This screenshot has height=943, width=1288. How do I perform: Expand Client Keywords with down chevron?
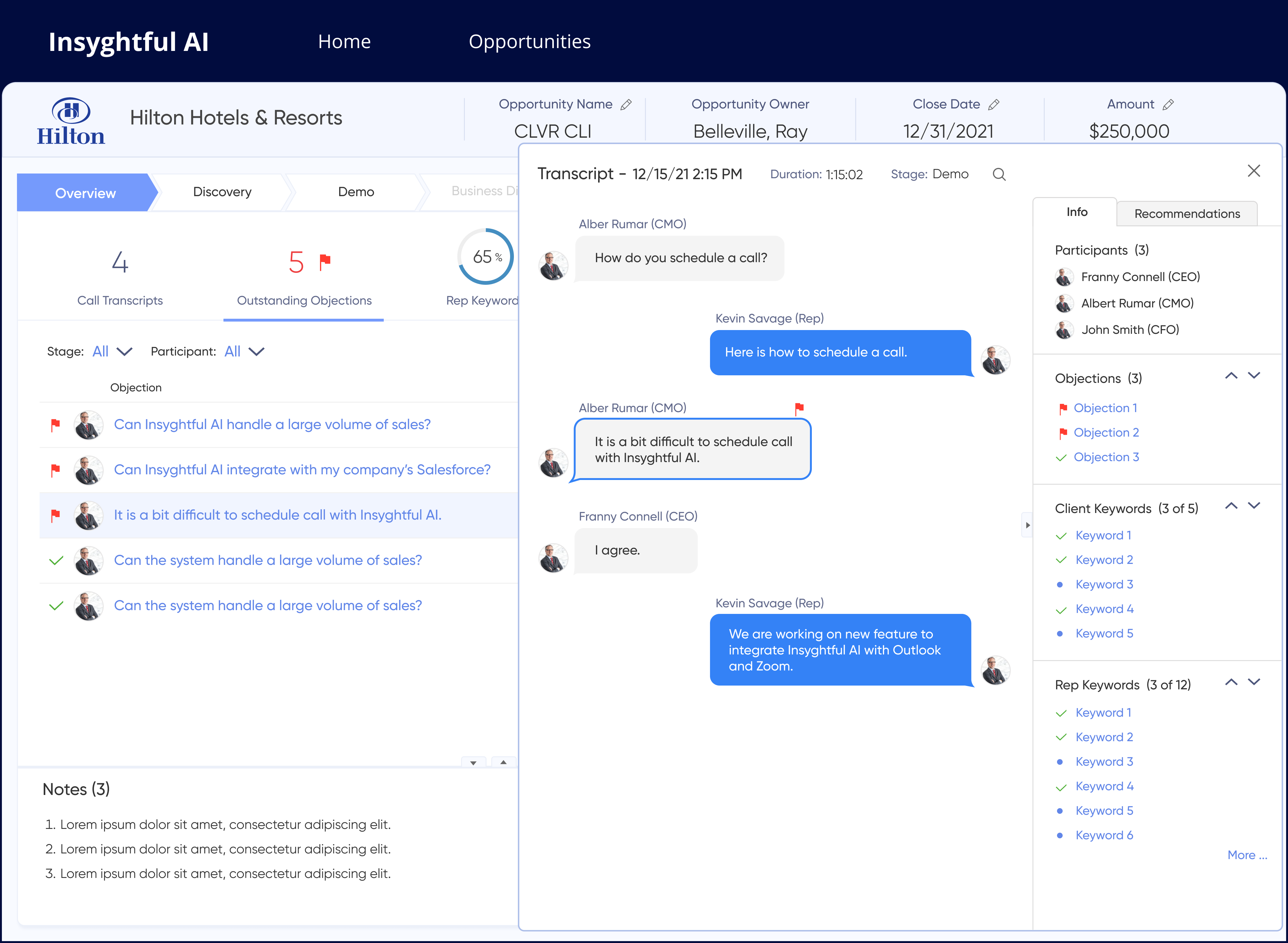1254,506
